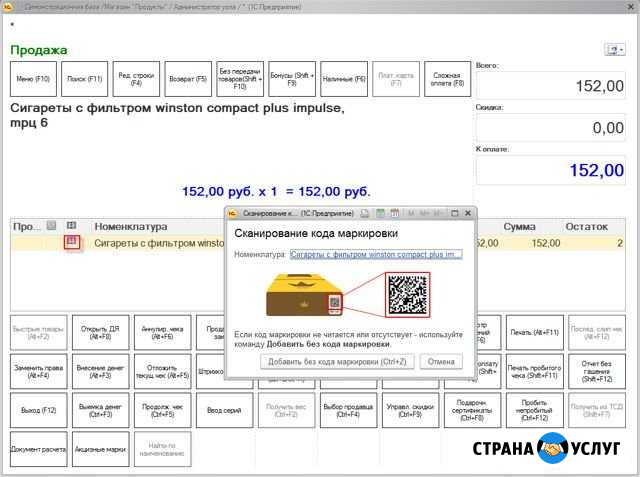This screenshot has width=640, height=477.
Task: Click Подарочн. сертификаты (Ctrl+F8) button
Action: coord(473,410)
